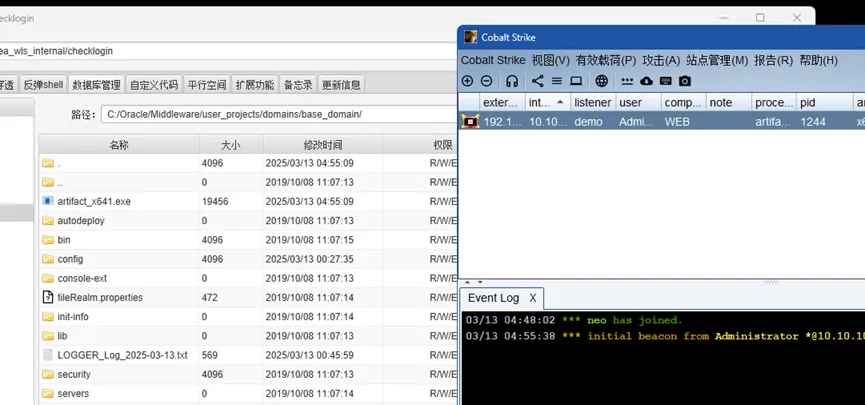Click the globe web icon in toolbar
Image resolution: width=865 pixels, height=405 pixels.
(x=601, y=81)
